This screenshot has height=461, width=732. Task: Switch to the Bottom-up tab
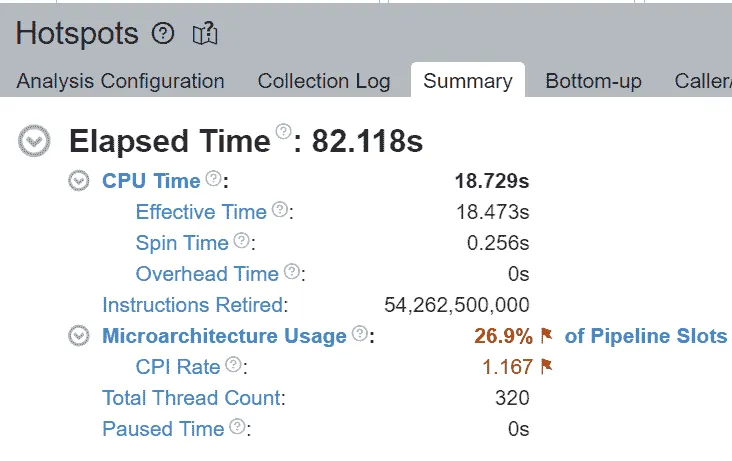coord(593,81)
